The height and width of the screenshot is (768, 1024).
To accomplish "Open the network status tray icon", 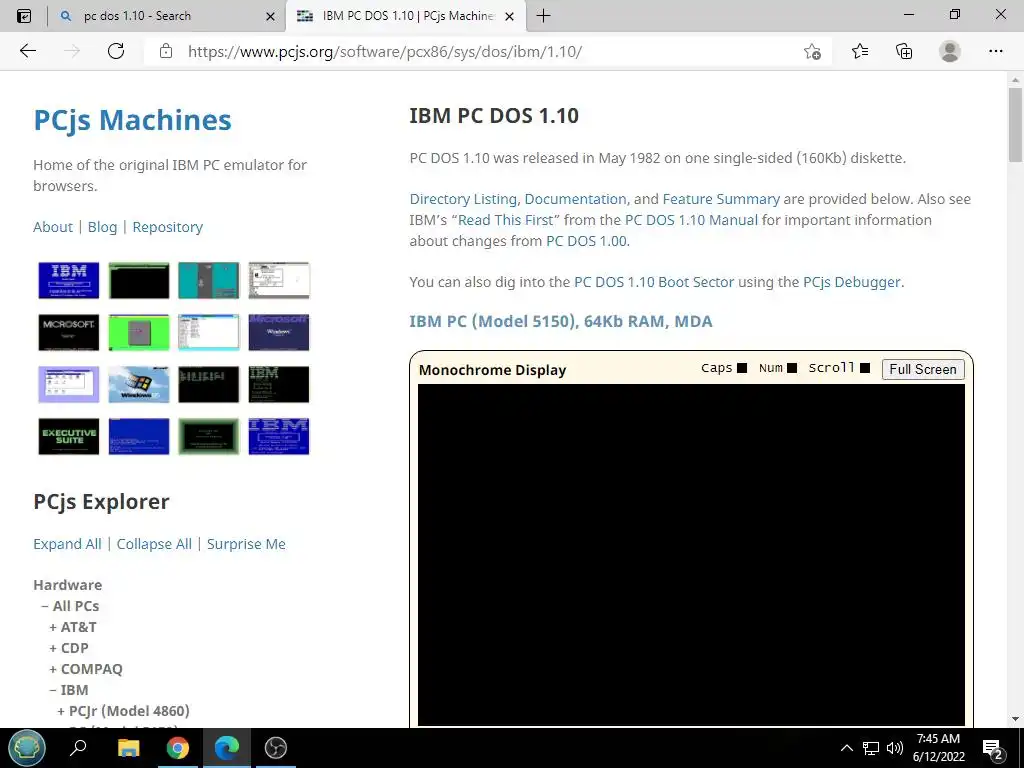I will [x=871, y=748].
